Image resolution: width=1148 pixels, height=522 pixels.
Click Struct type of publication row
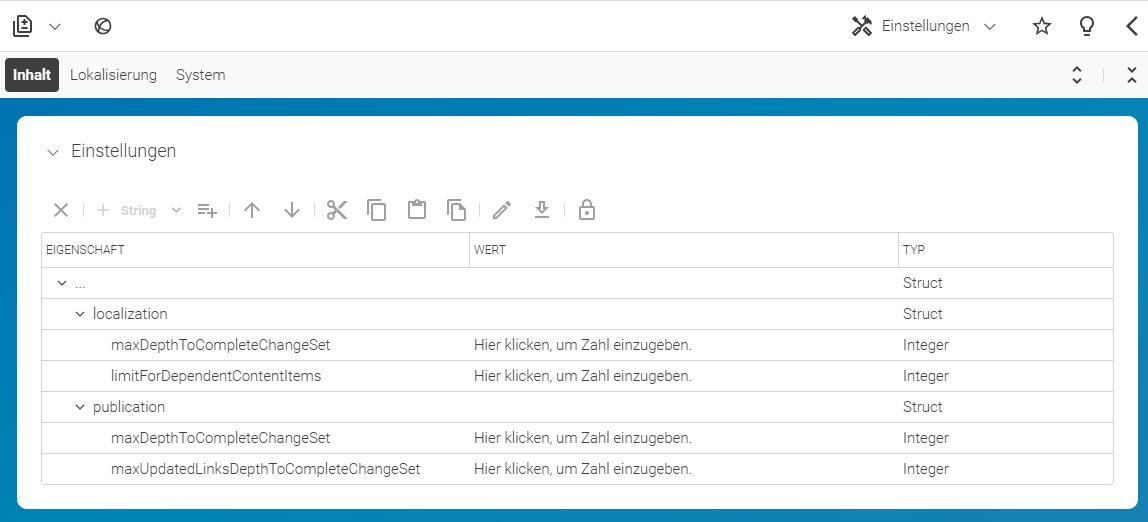[x=922, y=407]
